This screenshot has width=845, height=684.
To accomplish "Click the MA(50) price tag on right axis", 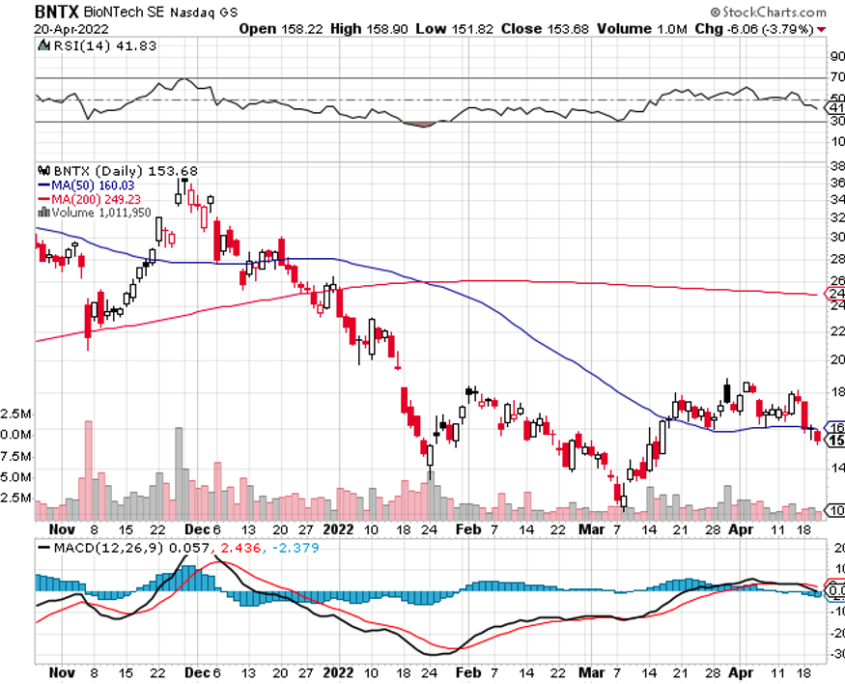I will pos(835,428).
